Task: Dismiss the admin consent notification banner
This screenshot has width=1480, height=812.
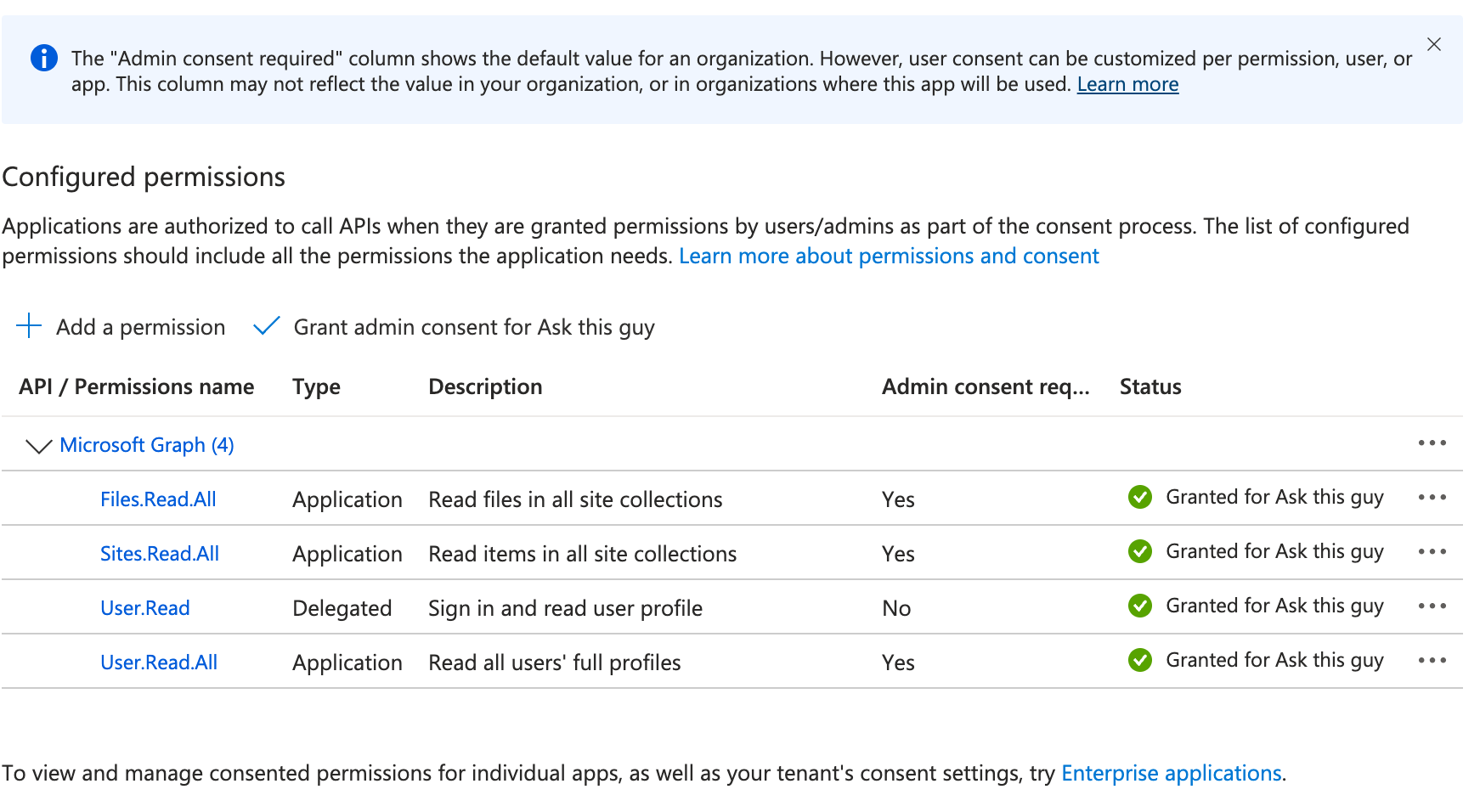Action: coord(1434,44)
